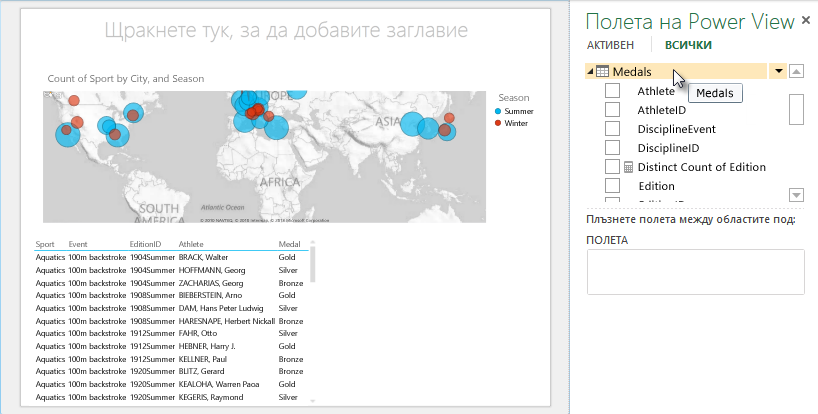Click the Medals table icon
Screen dimensions: 818x414
(602, 71)
